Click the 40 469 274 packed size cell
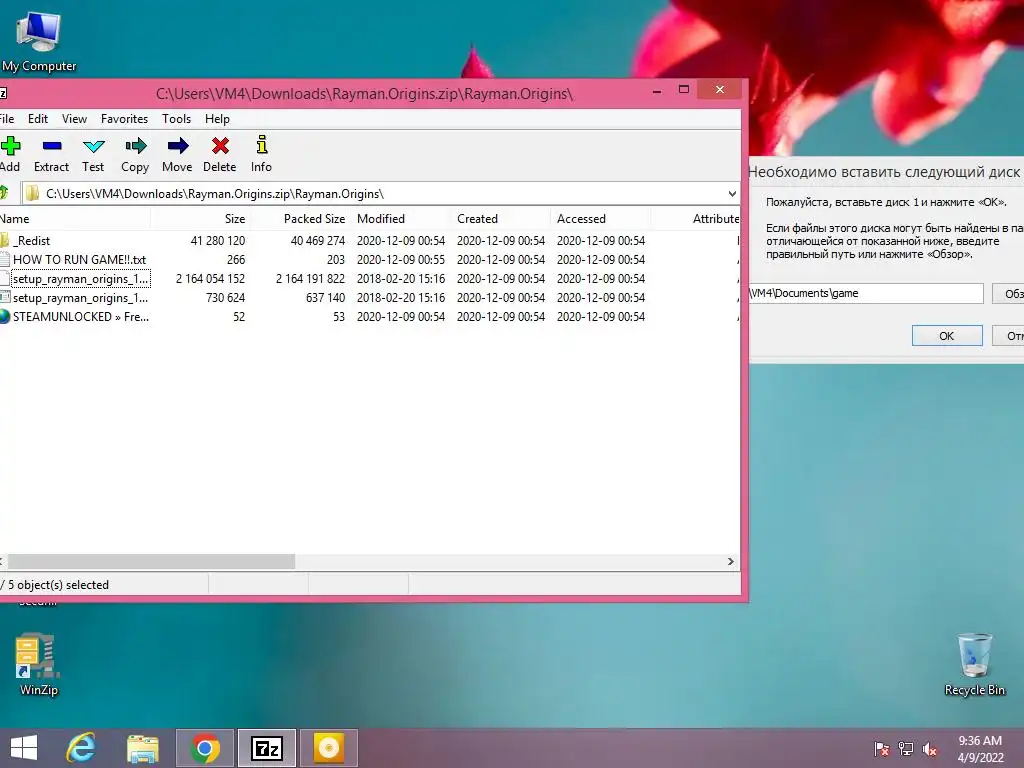Screen dimensions: 1024x768 click(317, 241)
